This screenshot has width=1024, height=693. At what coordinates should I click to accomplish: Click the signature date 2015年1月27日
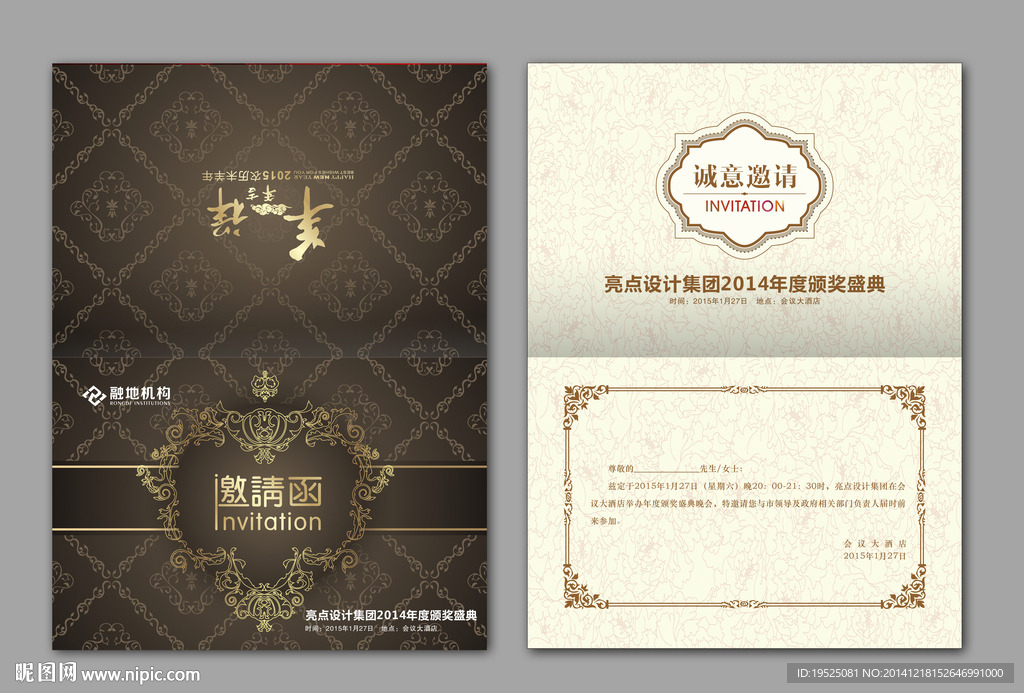pyautogui.click(x=874, y=556)
